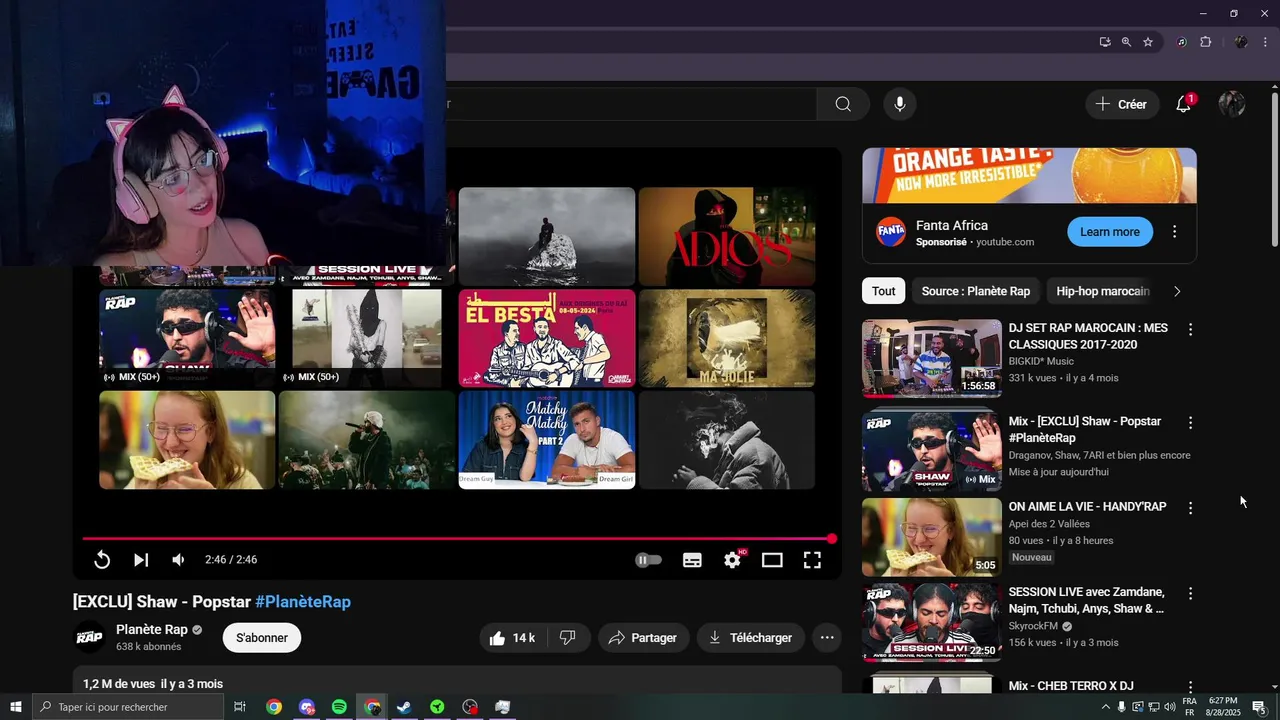1280x720 pixels.
Task: Click the page vertical scrollbar
Action: click(1275, 170)
